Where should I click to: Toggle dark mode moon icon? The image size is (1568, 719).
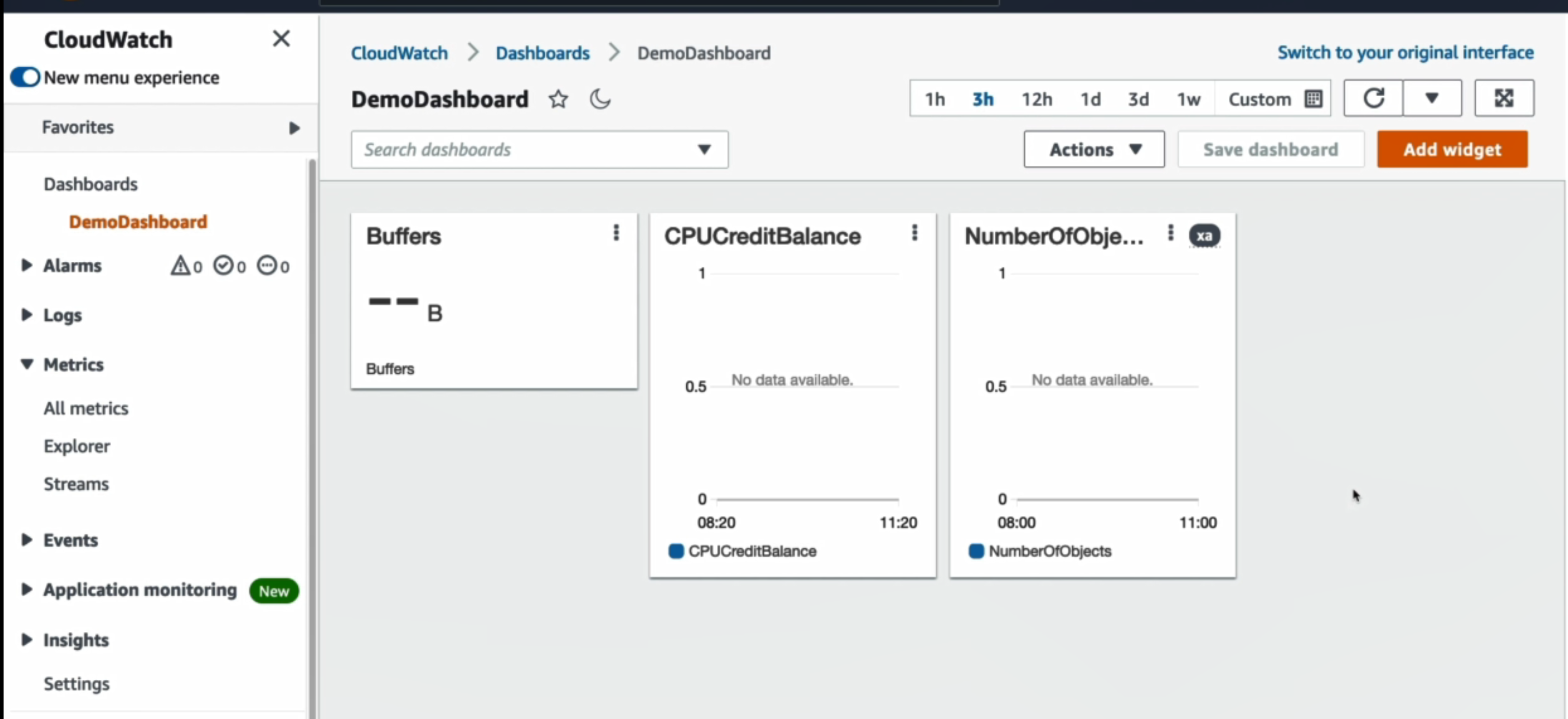pyautogui.click(x=600, y=99)
